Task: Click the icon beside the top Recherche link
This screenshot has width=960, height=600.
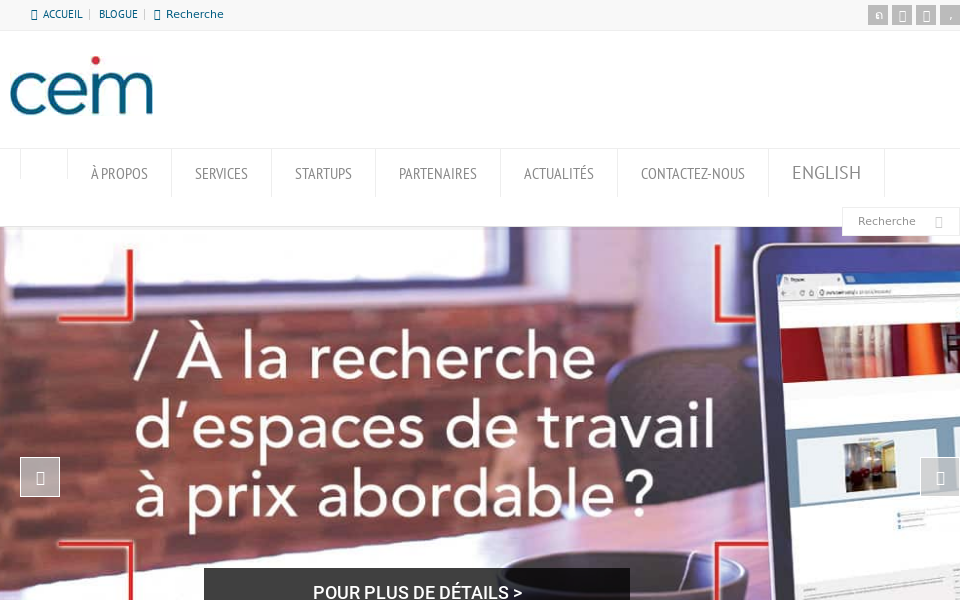Action: click(157, 15)
